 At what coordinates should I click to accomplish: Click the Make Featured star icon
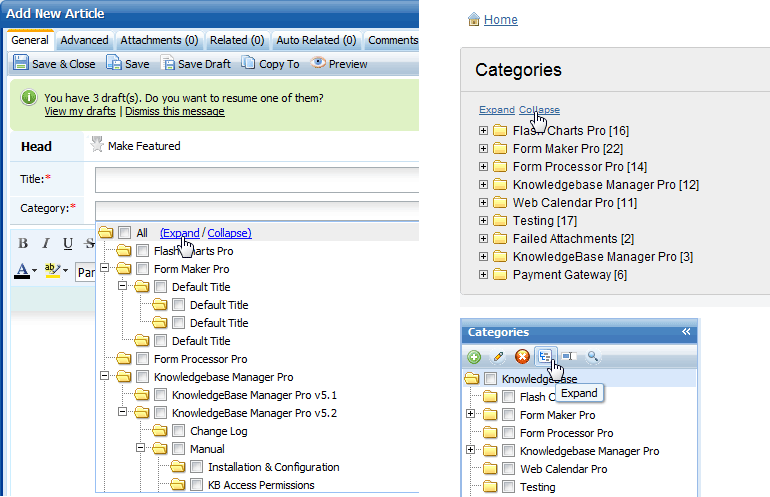coord(97,145)
